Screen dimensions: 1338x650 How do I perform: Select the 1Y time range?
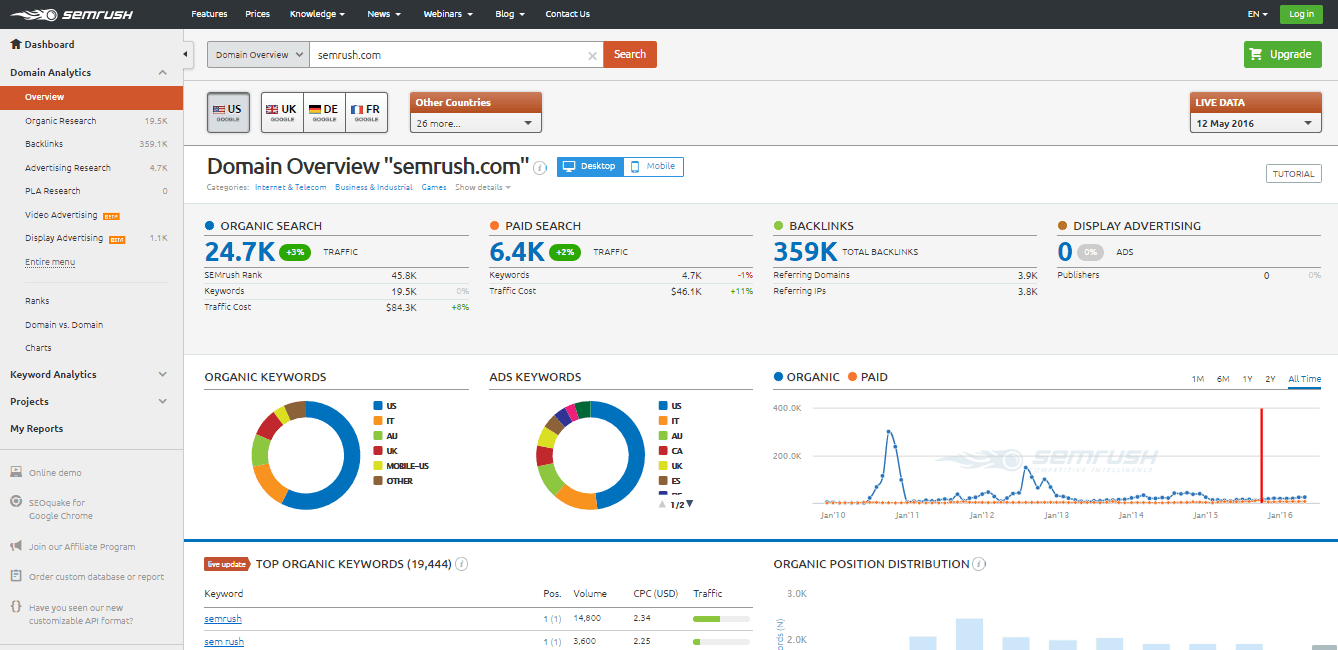[1247, 379]
